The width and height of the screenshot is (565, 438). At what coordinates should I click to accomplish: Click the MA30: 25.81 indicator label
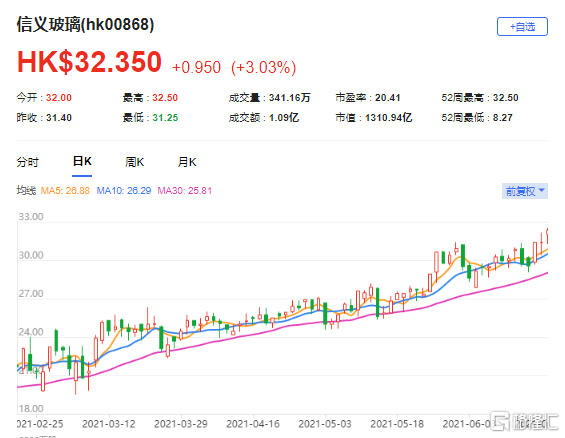(x=184, y=191)
